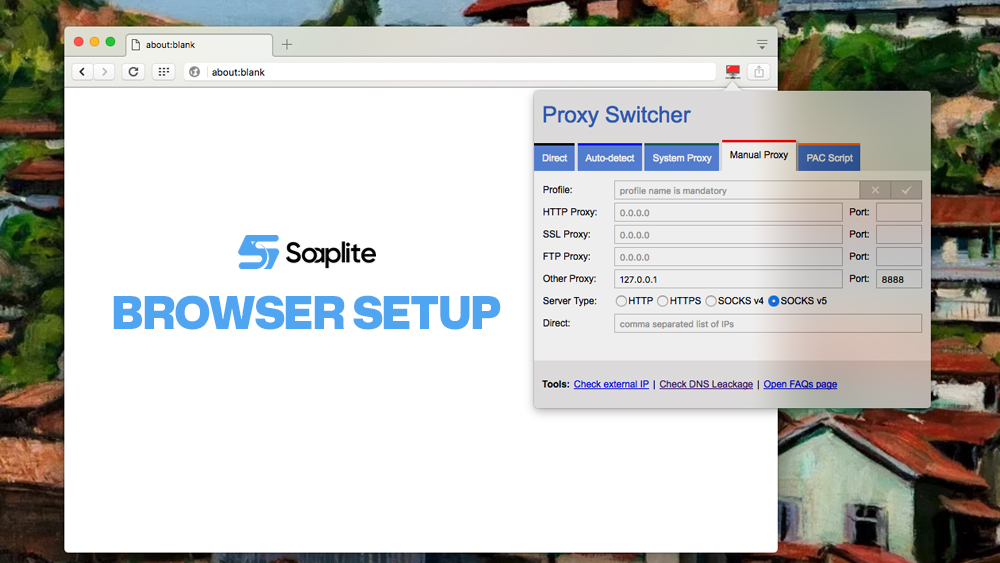Reload the page with the refresh icon

click(x=133, y=72)
